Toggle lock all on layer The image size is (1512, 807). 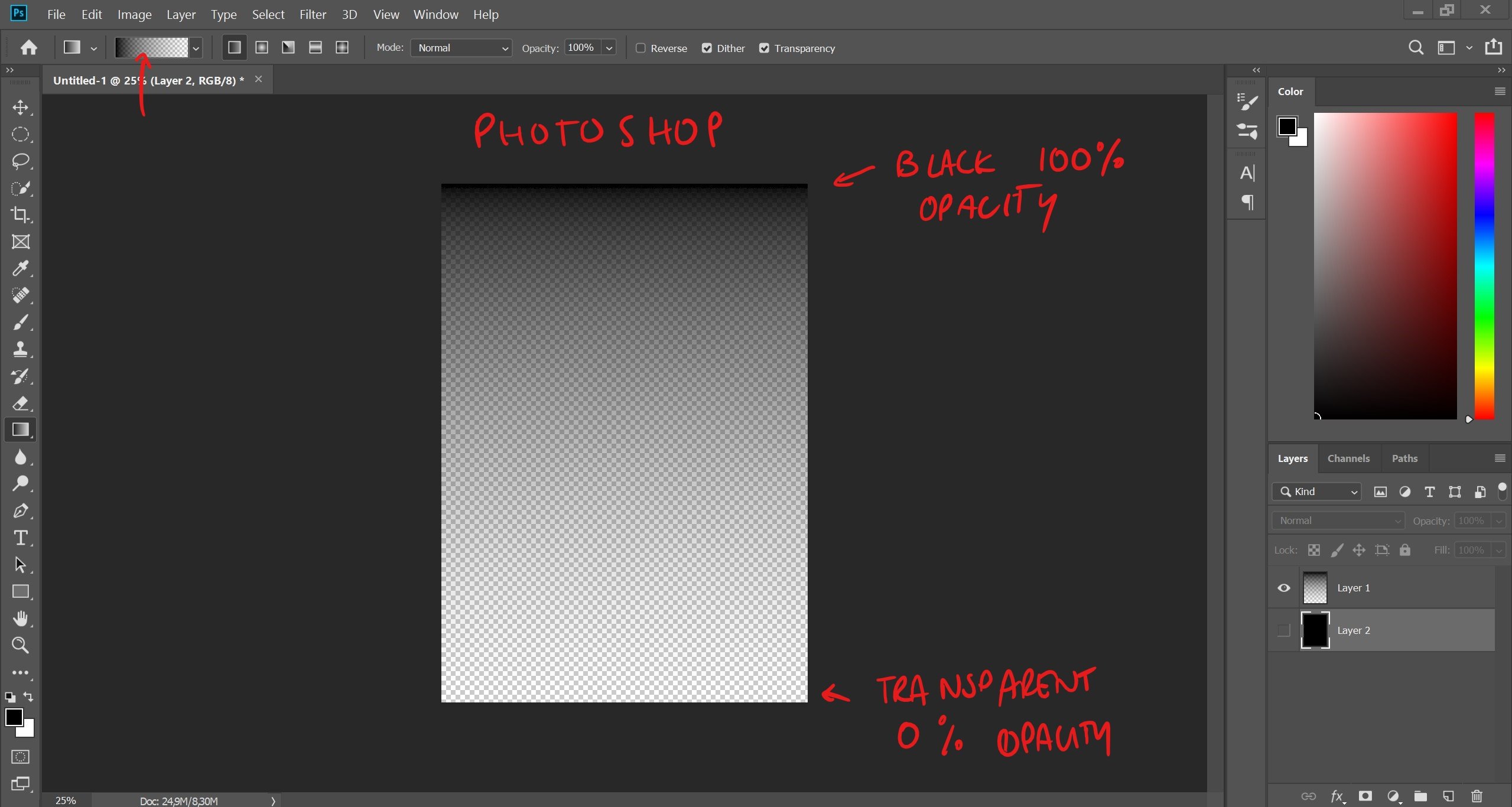tap(1405, 550)
